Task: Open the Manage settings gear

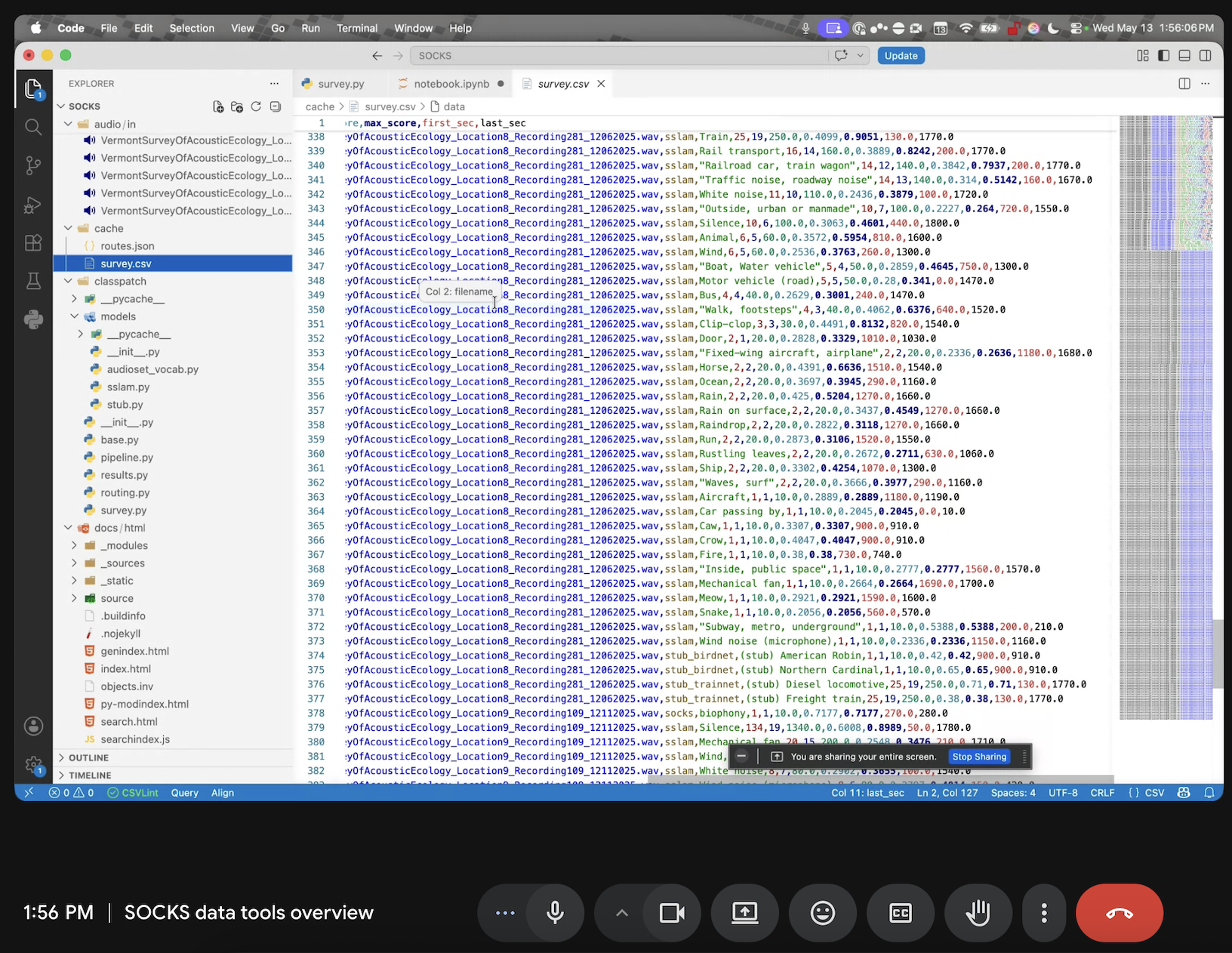Action: [x=33, y=765]
